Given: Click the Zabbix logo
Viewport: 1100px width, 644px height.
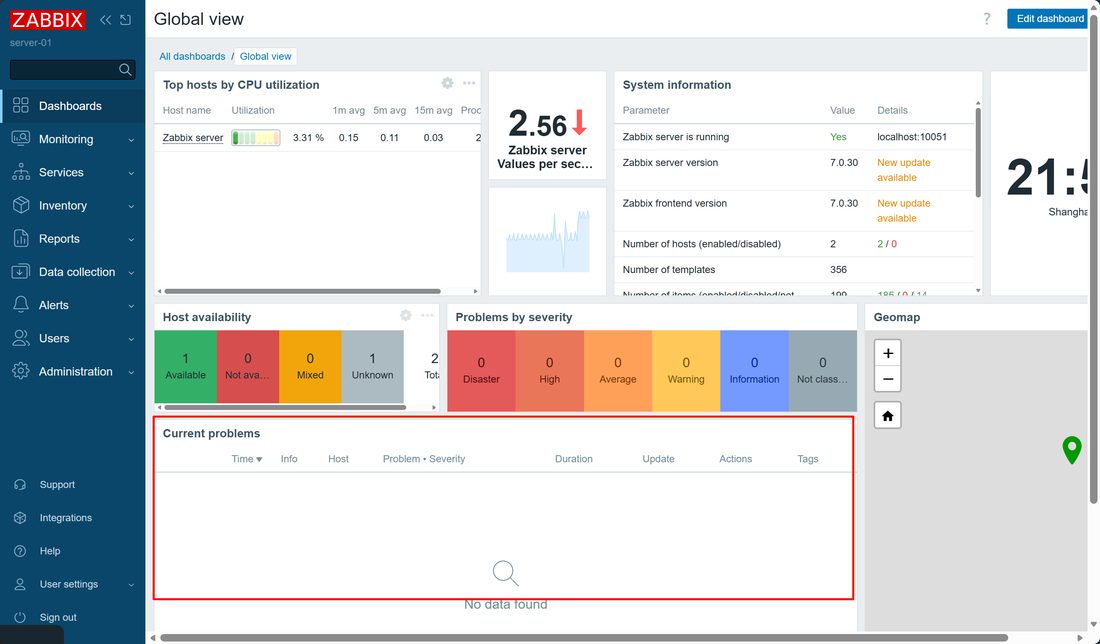Looking at the screenshot, I should [x=48, y=20].
